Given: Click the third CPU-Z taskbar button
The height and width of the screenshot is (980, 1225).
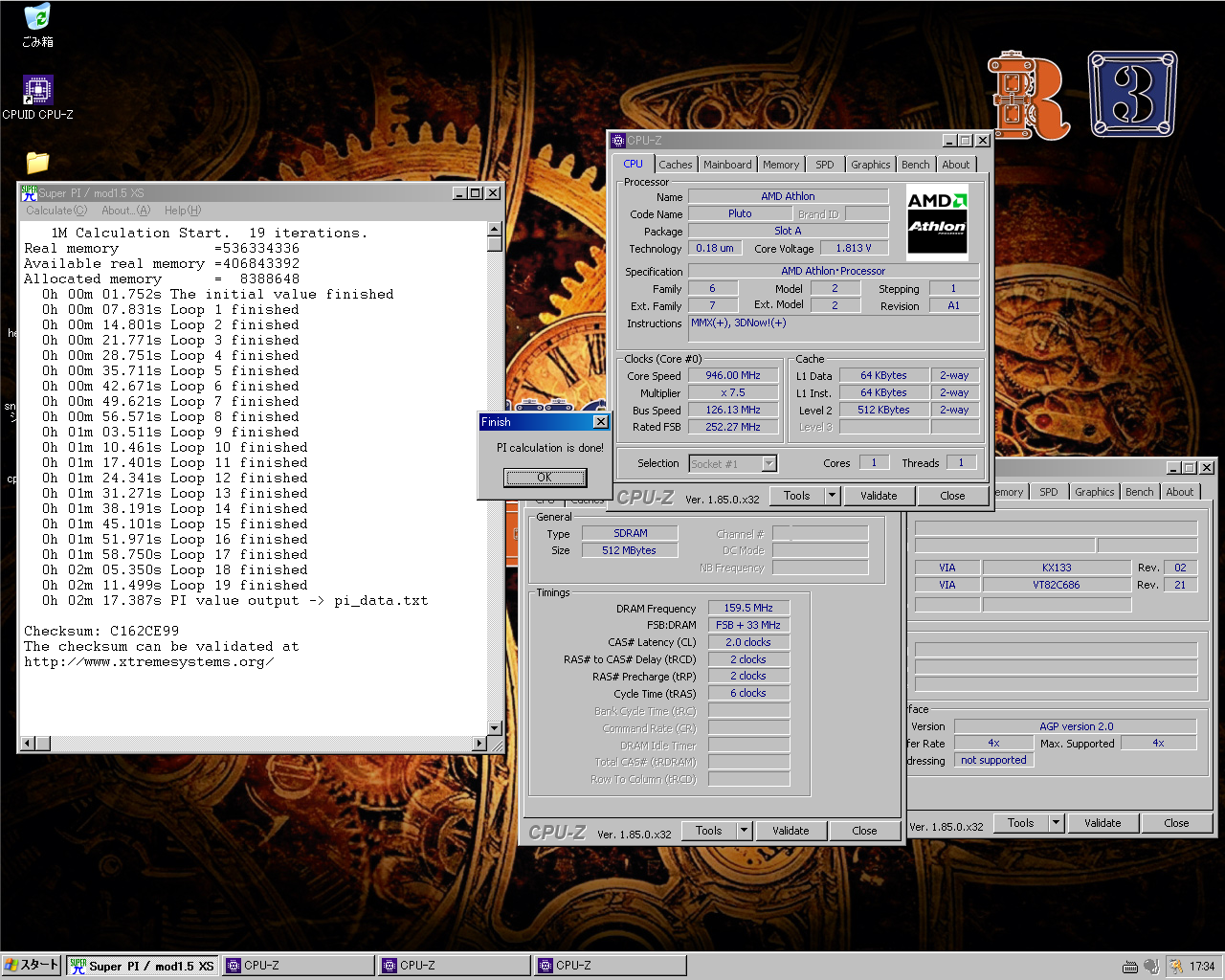Looking at the screenshot, I should click(611, 966).
